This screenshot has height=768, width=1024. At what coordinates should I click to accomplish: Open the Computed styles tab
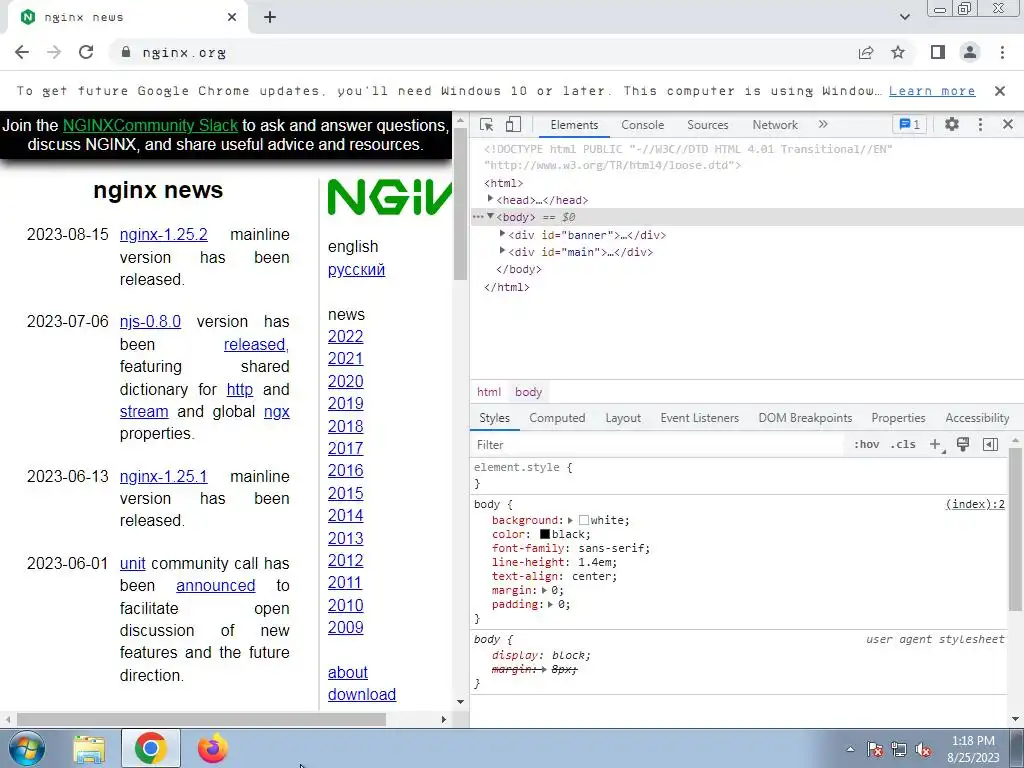557,418
